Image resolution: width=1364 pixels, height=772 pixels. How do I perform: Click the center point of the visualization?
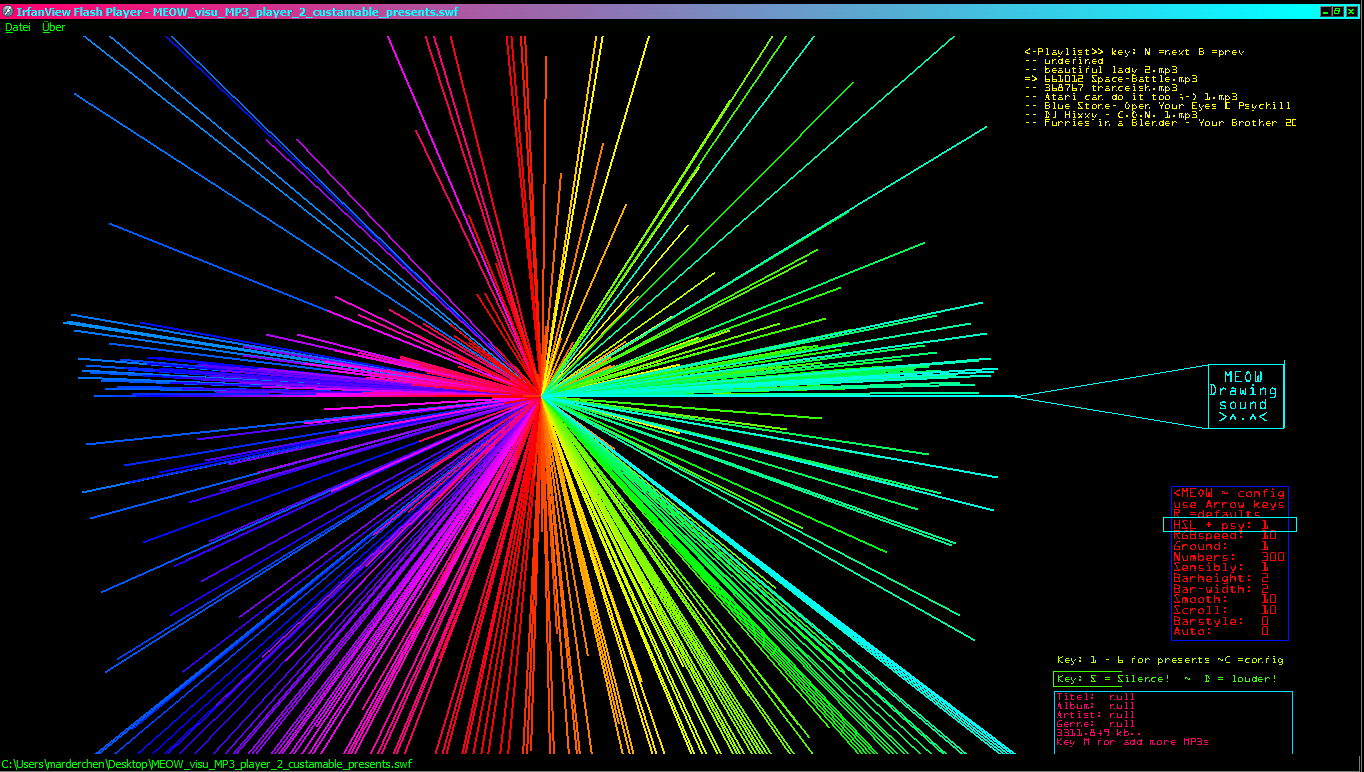point(542,396)
